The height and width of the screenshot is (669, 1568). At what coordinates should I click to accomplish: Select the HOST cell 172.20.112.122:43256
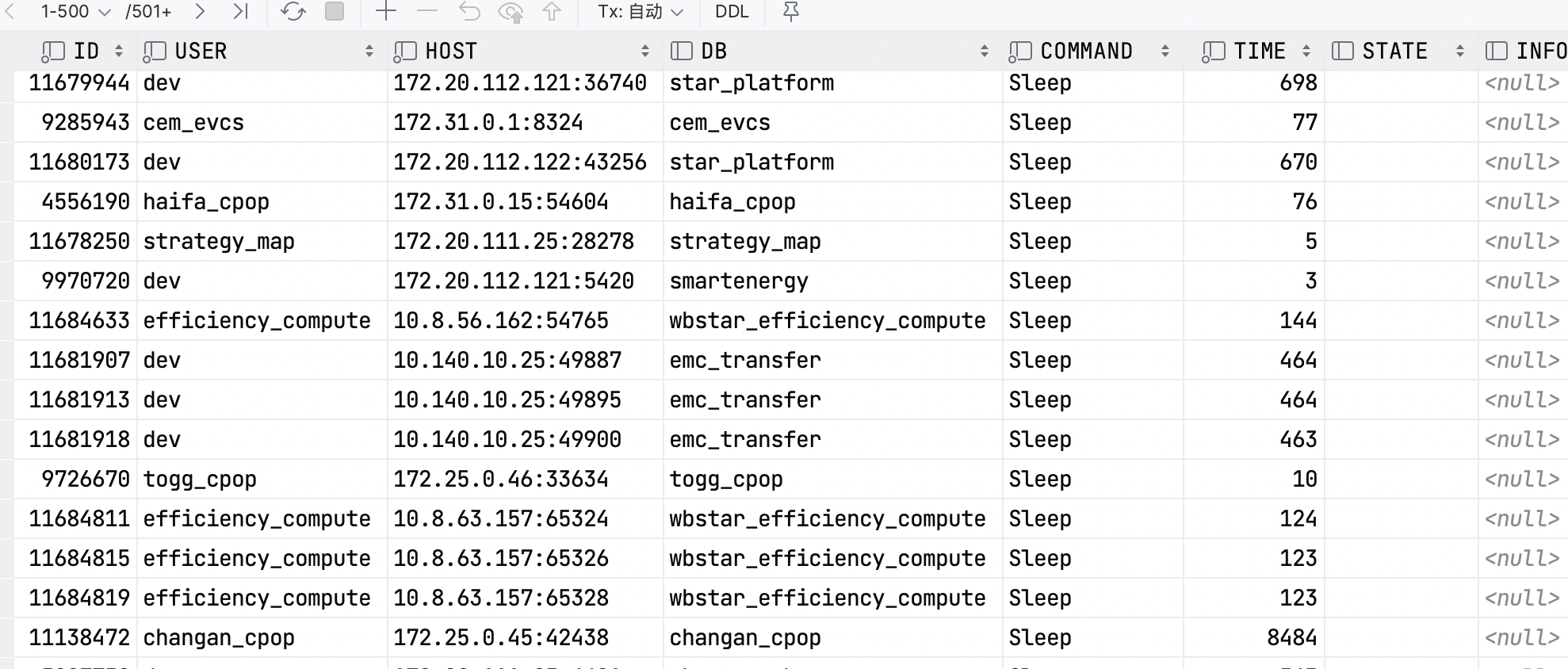tap(526, 162)
